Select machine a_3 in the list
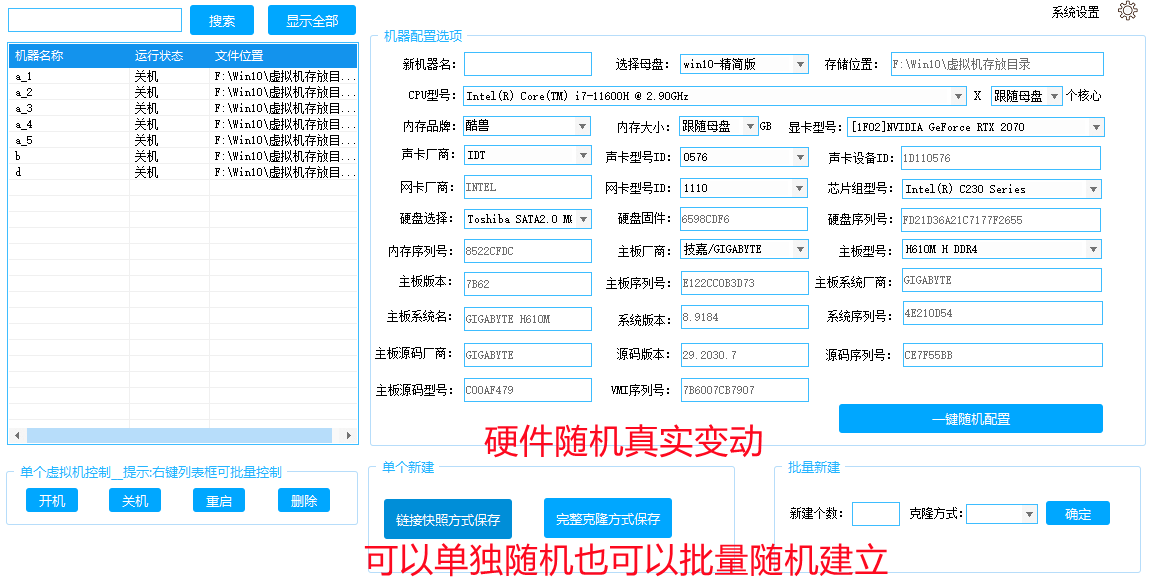 tap(70, 108)
